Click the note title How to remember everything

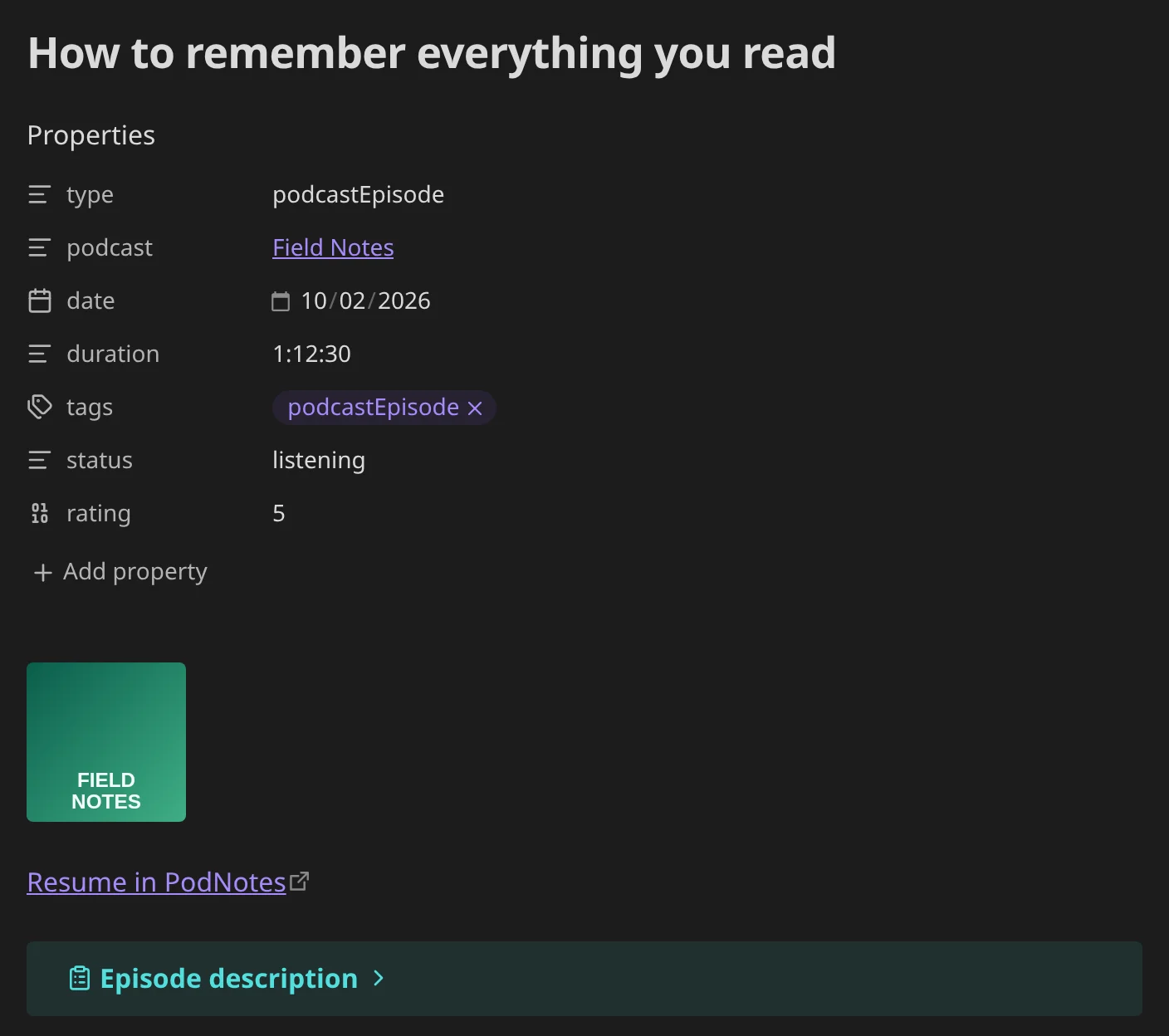432,53
